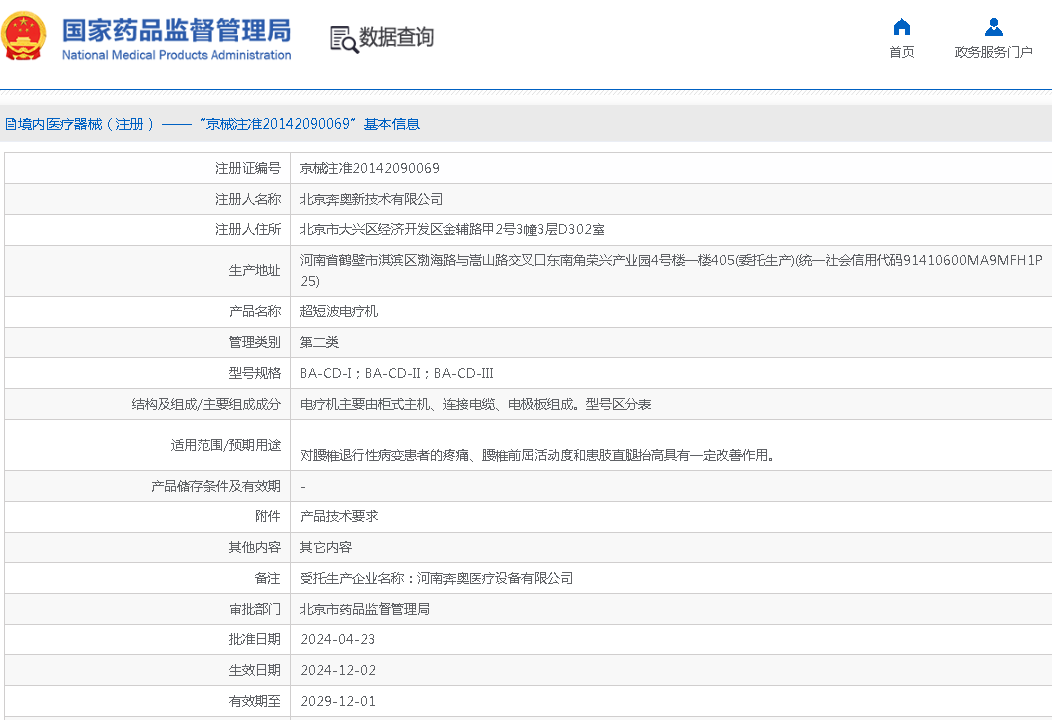Click the product name 超短波电疗机 cell

tap(339, 311)
